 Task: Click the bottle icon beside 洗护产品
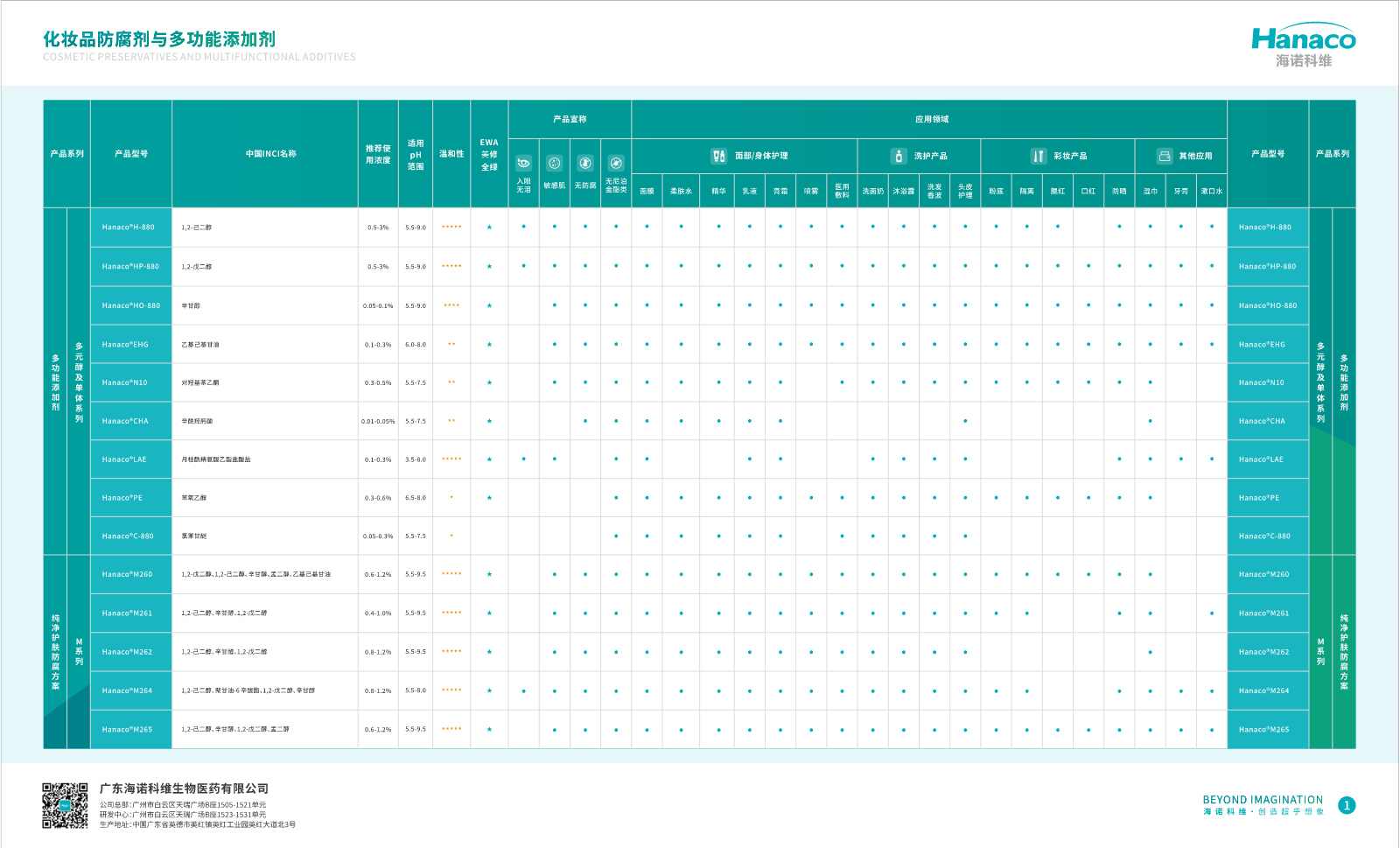899,156
